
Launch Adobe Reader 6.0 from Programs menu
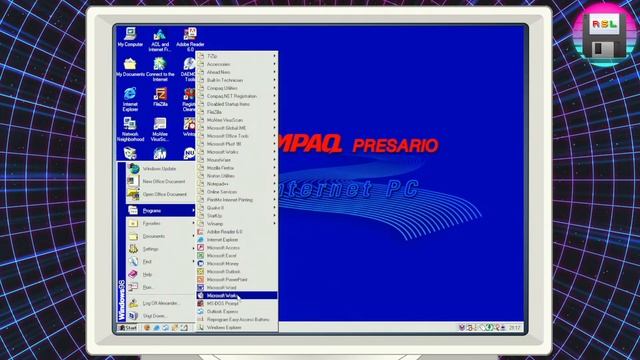click(237, 231)
